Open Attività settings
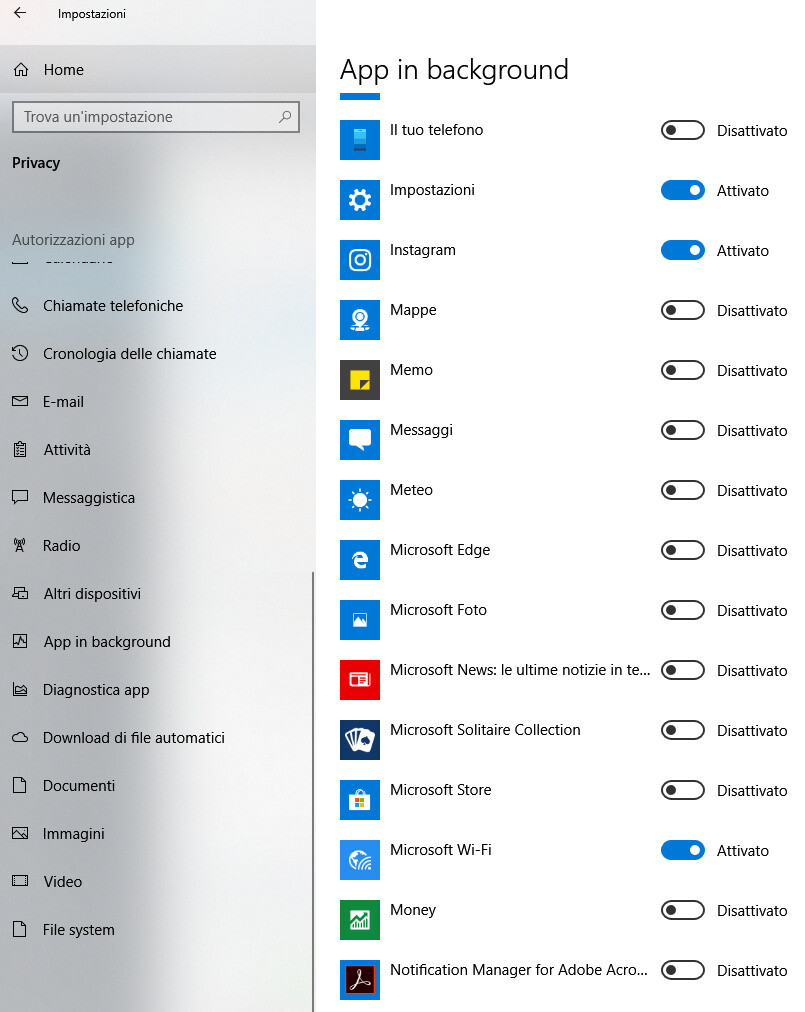The width and height of the screenshot is (805, 1012). tap(158, 449)
